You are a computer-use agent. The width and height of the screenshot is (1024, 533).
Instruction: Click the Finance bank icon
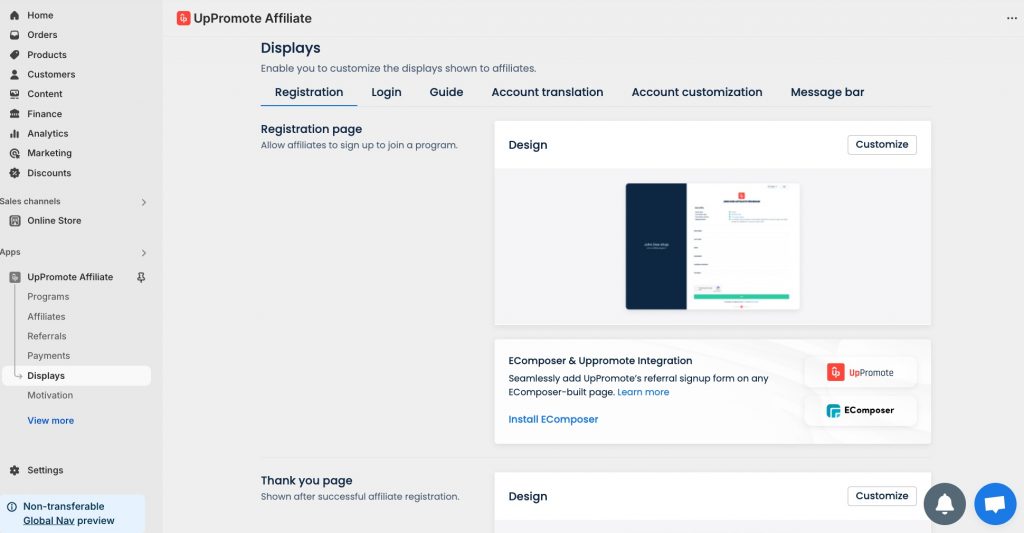[x=14, y=114]
